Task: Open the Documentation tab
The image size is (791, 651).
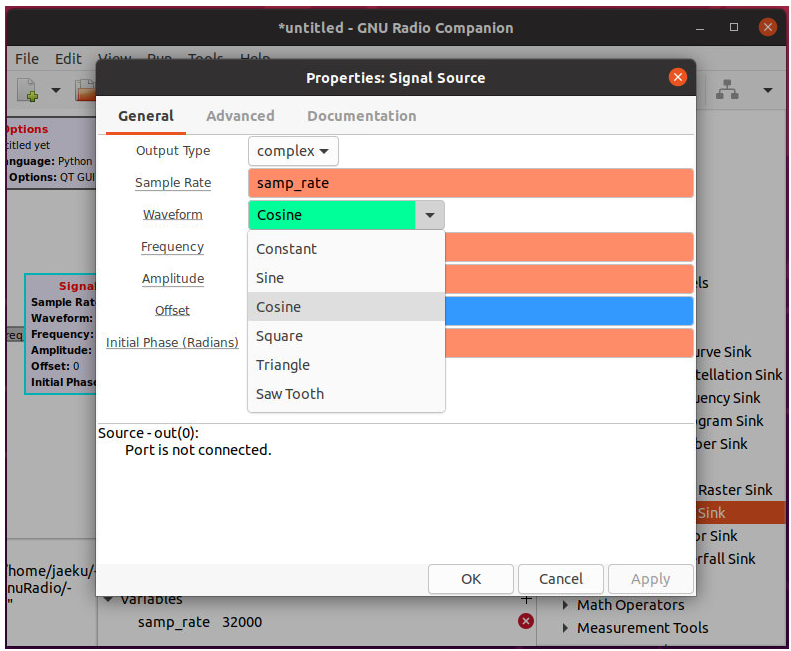Action: click(362, 116)
